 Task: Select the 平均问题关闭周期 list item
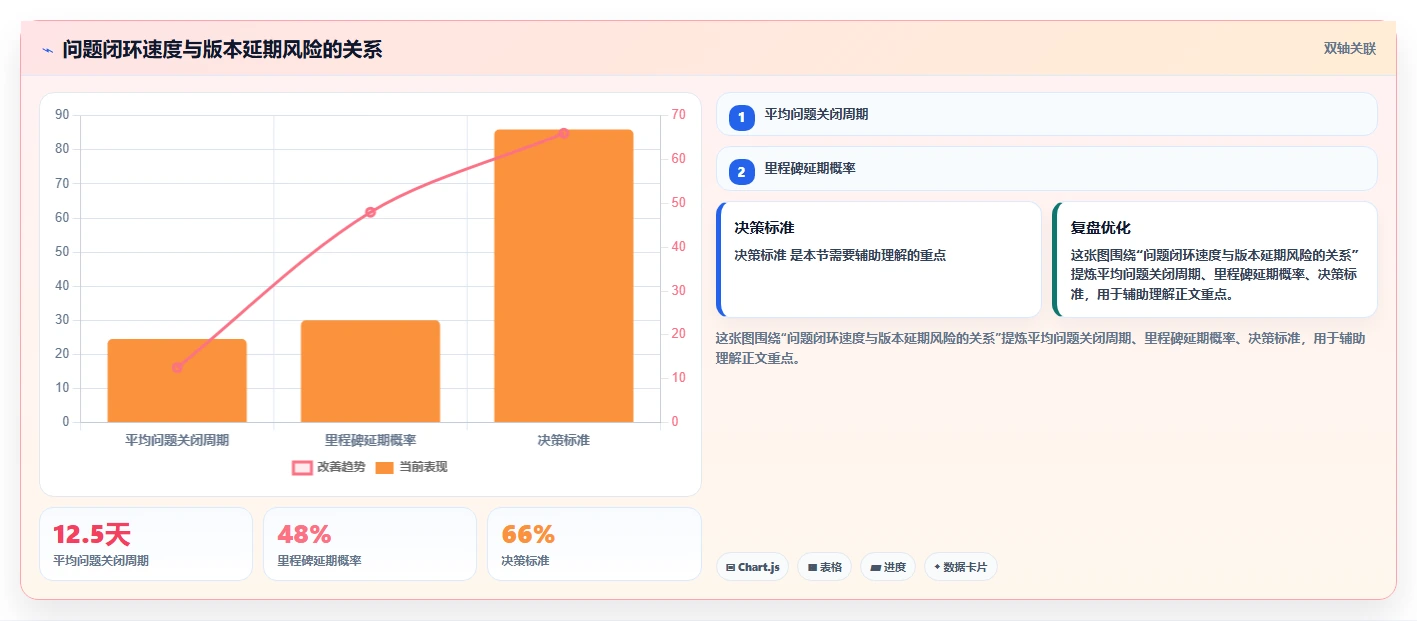(1047, 114)
